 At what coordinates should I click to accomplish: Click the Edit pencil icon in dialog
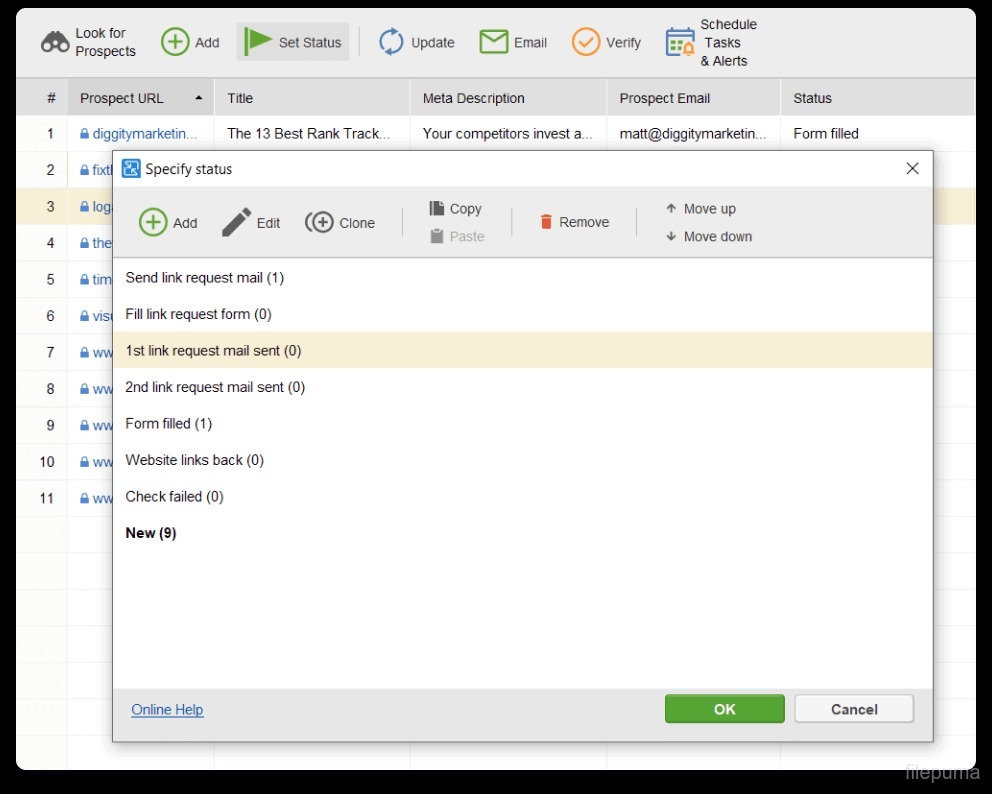point(237,222)
